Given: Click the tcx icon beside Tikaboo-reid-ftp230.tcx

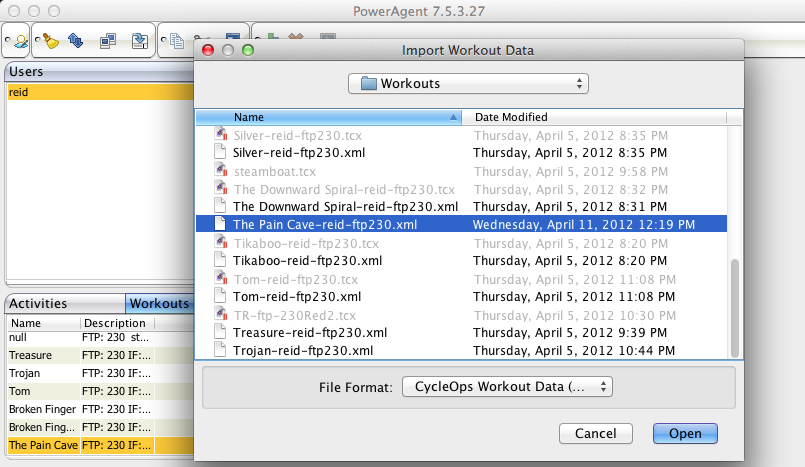Looking at the screenshot, I should pos(221,242).
